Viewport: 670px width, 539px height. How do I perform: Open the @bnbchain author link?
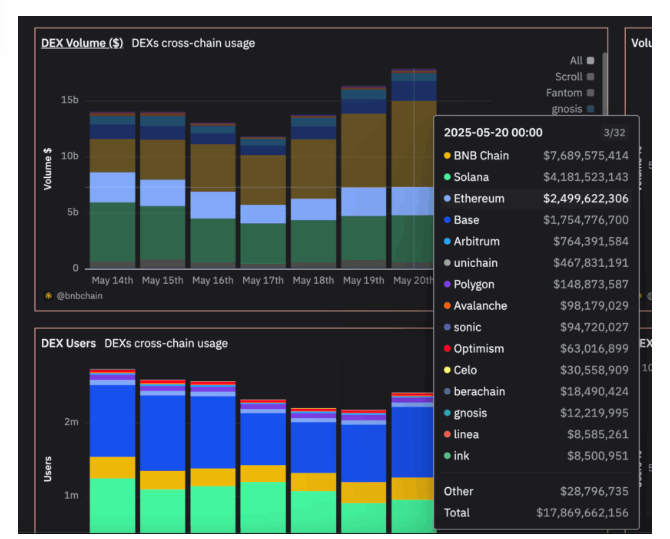pyautogui.click(x=79, y=296)
